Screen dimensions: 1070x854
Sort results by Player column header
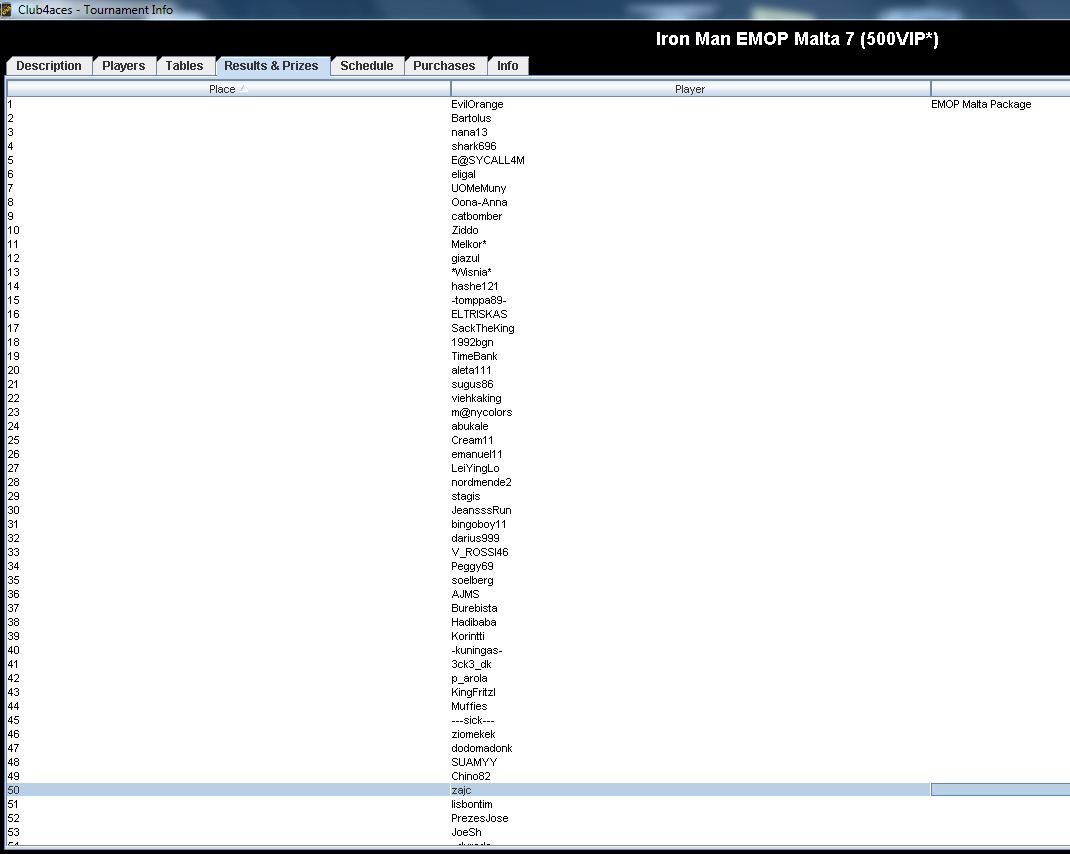click(690, 89)
